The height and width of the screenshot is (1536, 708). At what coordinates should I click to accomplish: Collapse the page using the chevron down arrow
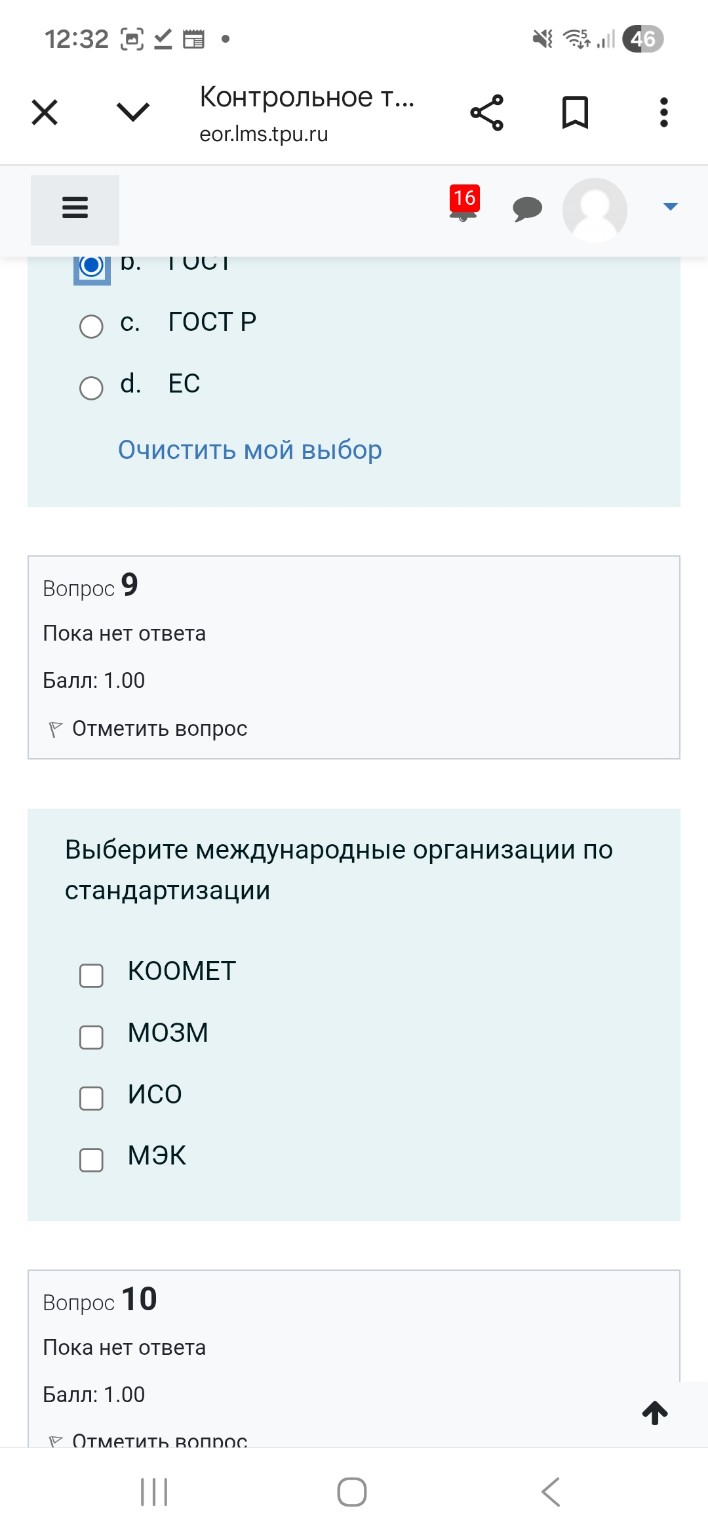click(132, 111)
